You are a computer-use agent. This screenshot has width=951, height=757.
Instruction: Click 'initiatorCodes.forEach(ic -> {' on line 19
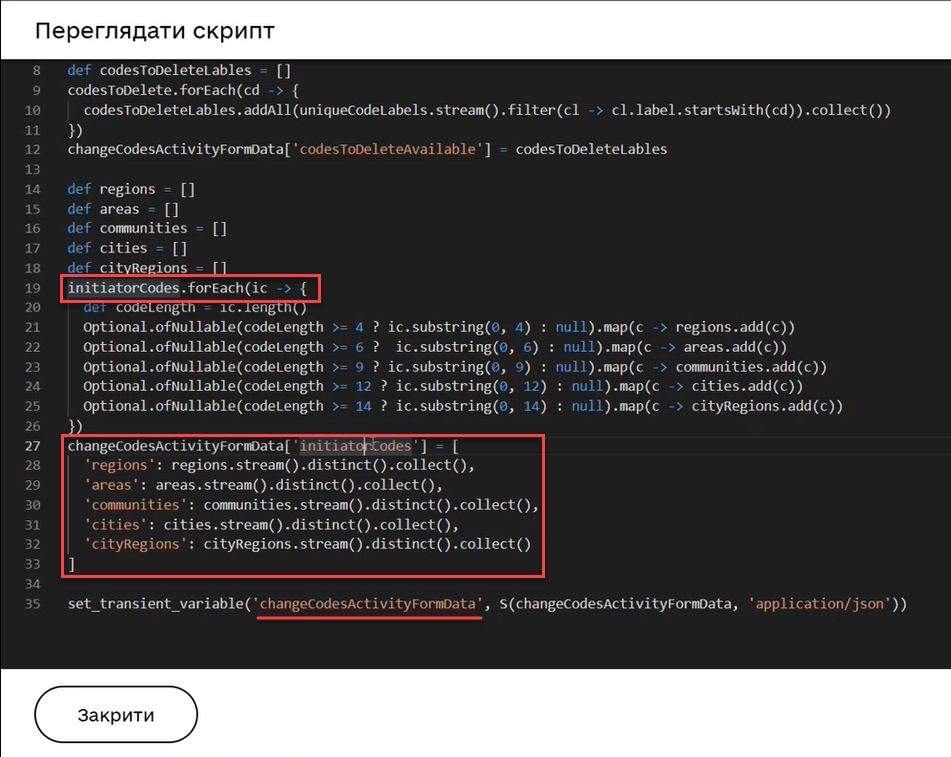coord(187,288)
